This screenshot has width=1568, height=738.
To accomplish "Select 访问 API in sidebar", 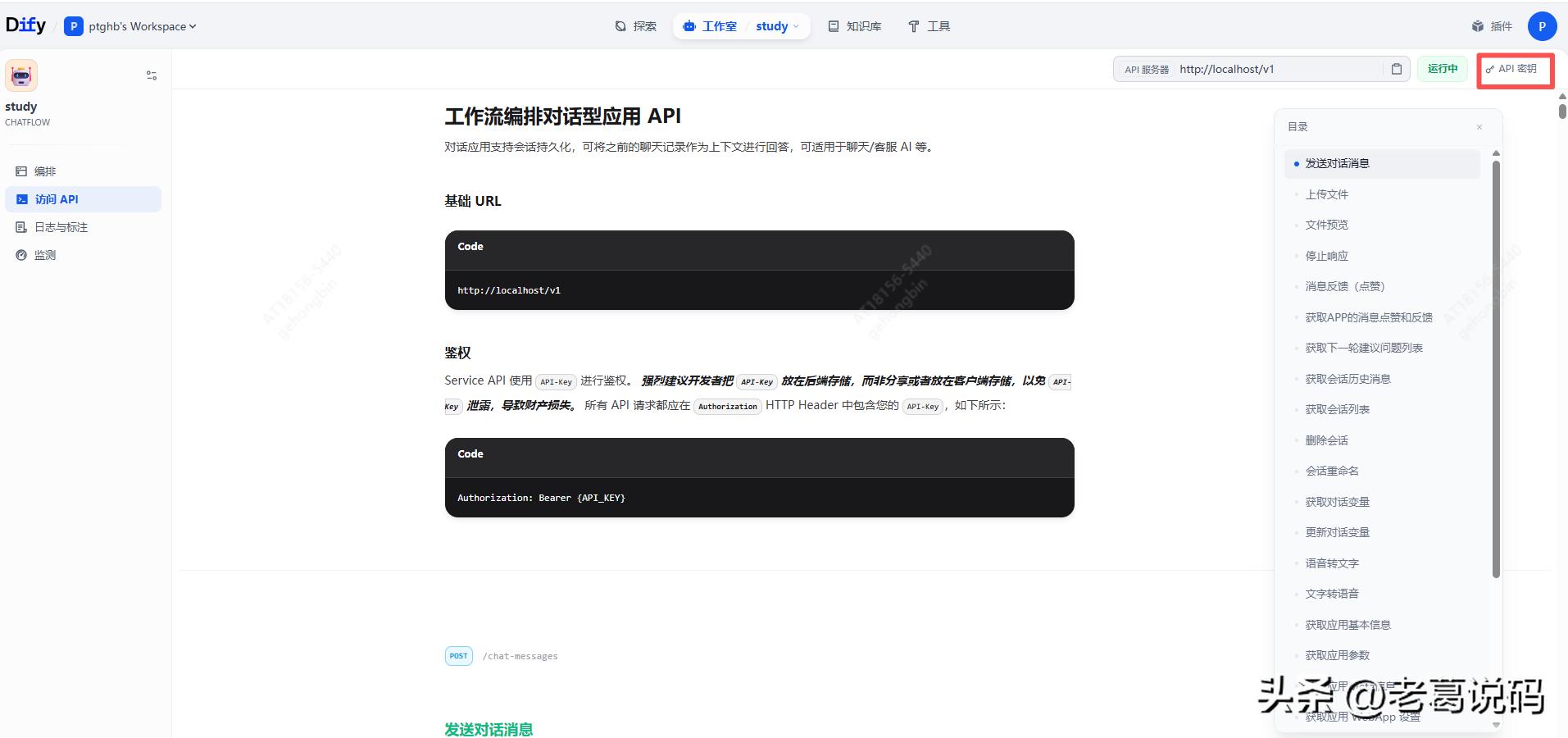I will pos(83,199).
